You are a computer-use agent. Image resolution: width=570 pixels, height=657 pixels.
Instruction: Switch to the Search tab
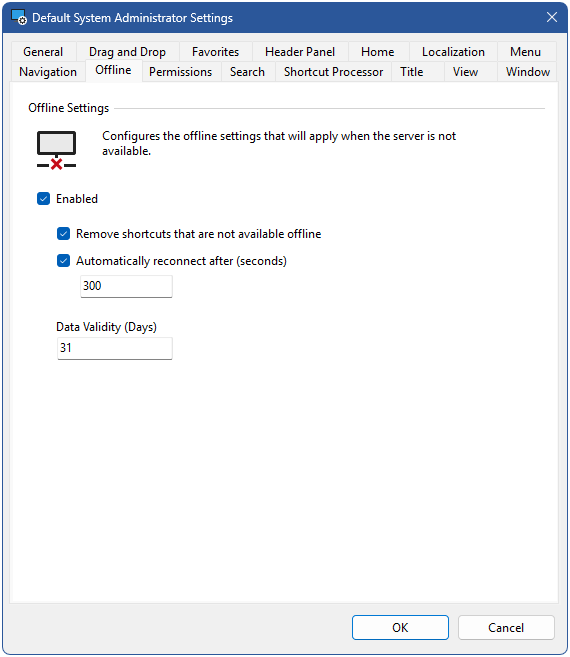[247, 72]
